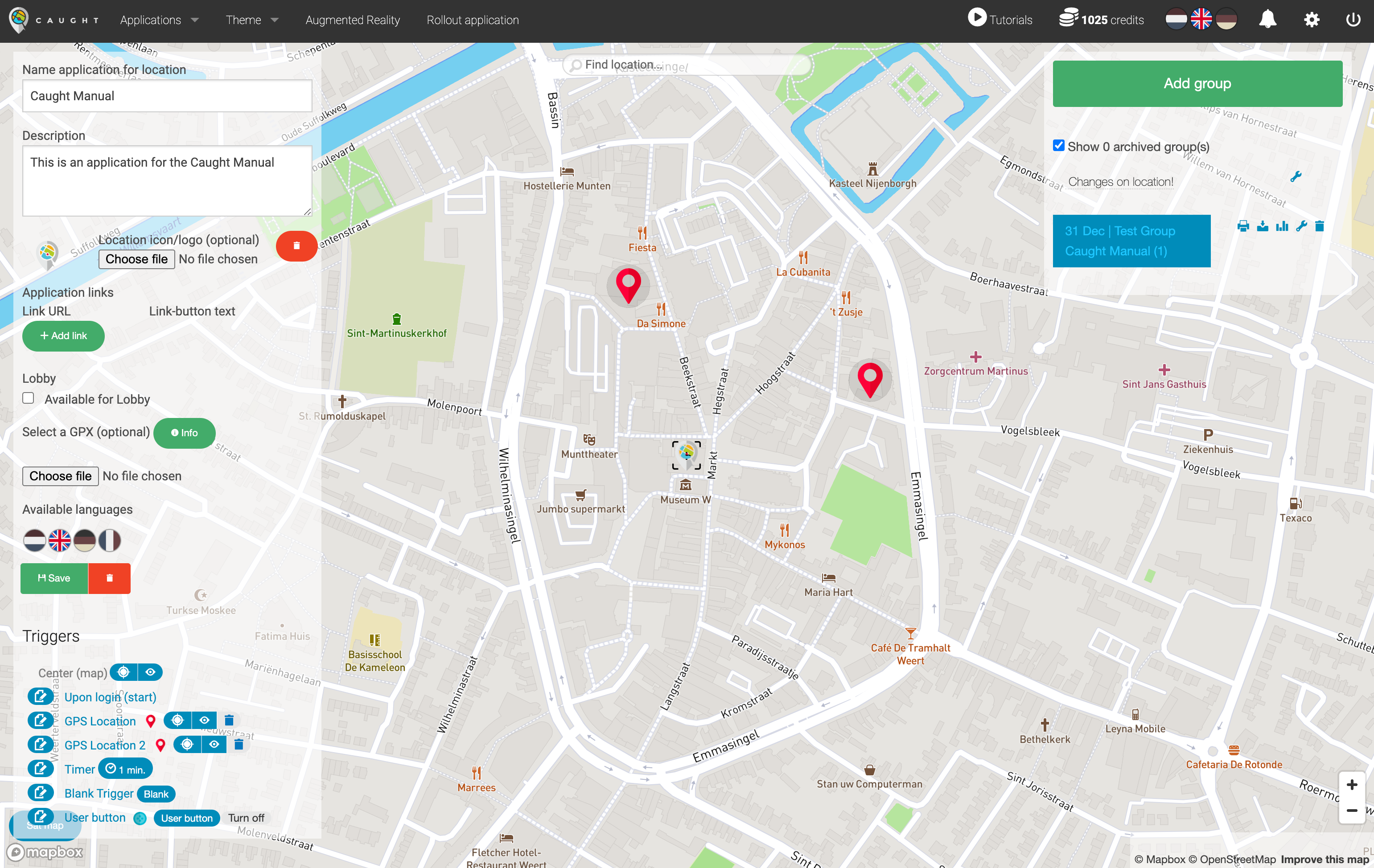Center map on GPS Location 2 with crosshair icon
Viewport: 1374px width, 868px height.
pyautogui.click(x=188, y=744)
